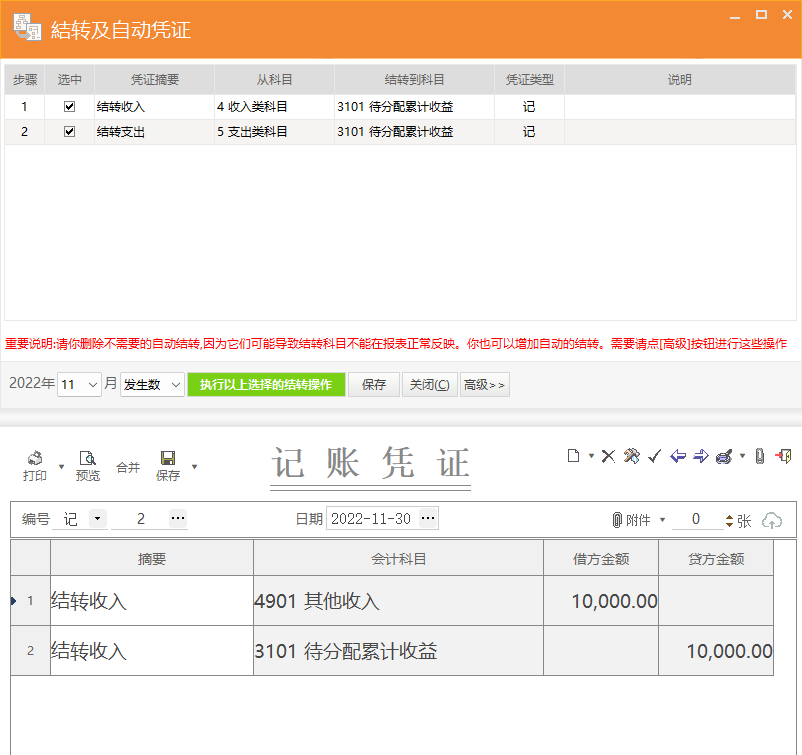Image resolution: width=802 pixels, height=755 pixels.
Task: Open the month 11 dropdown
Action: 93,385
